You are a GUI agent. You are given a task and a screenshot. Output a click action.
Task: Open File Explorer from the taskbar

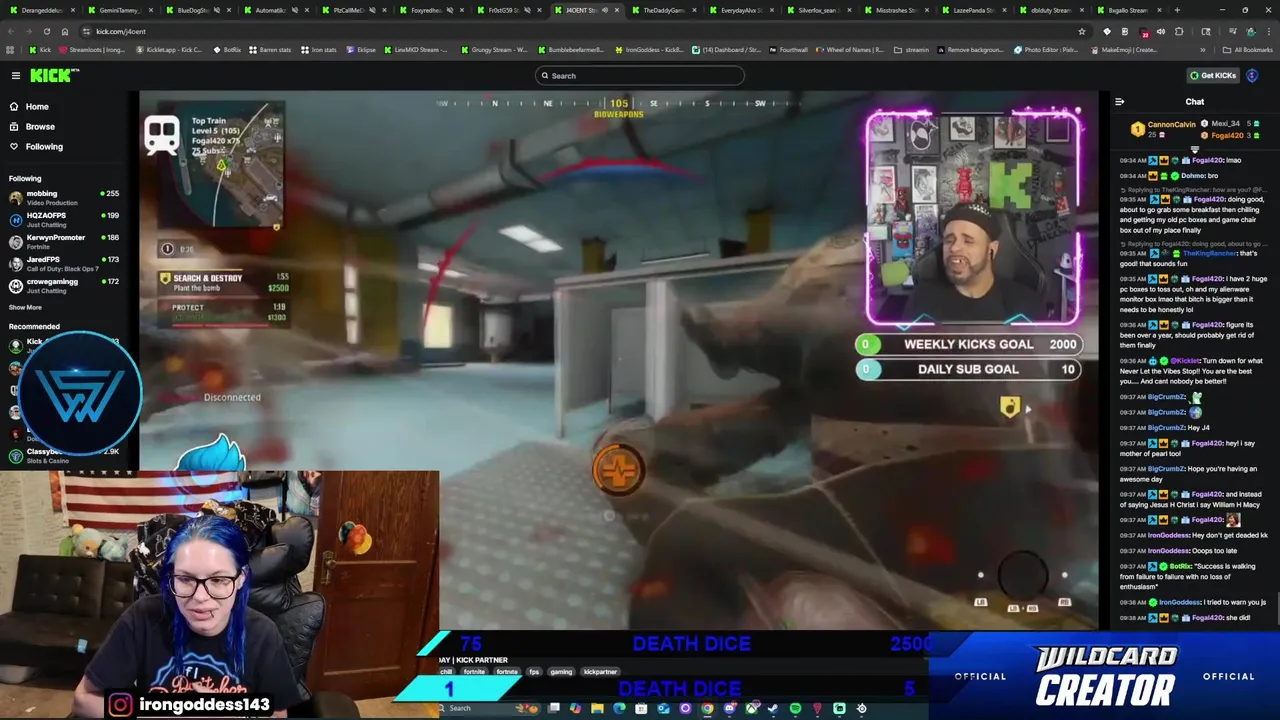[597, 708]
